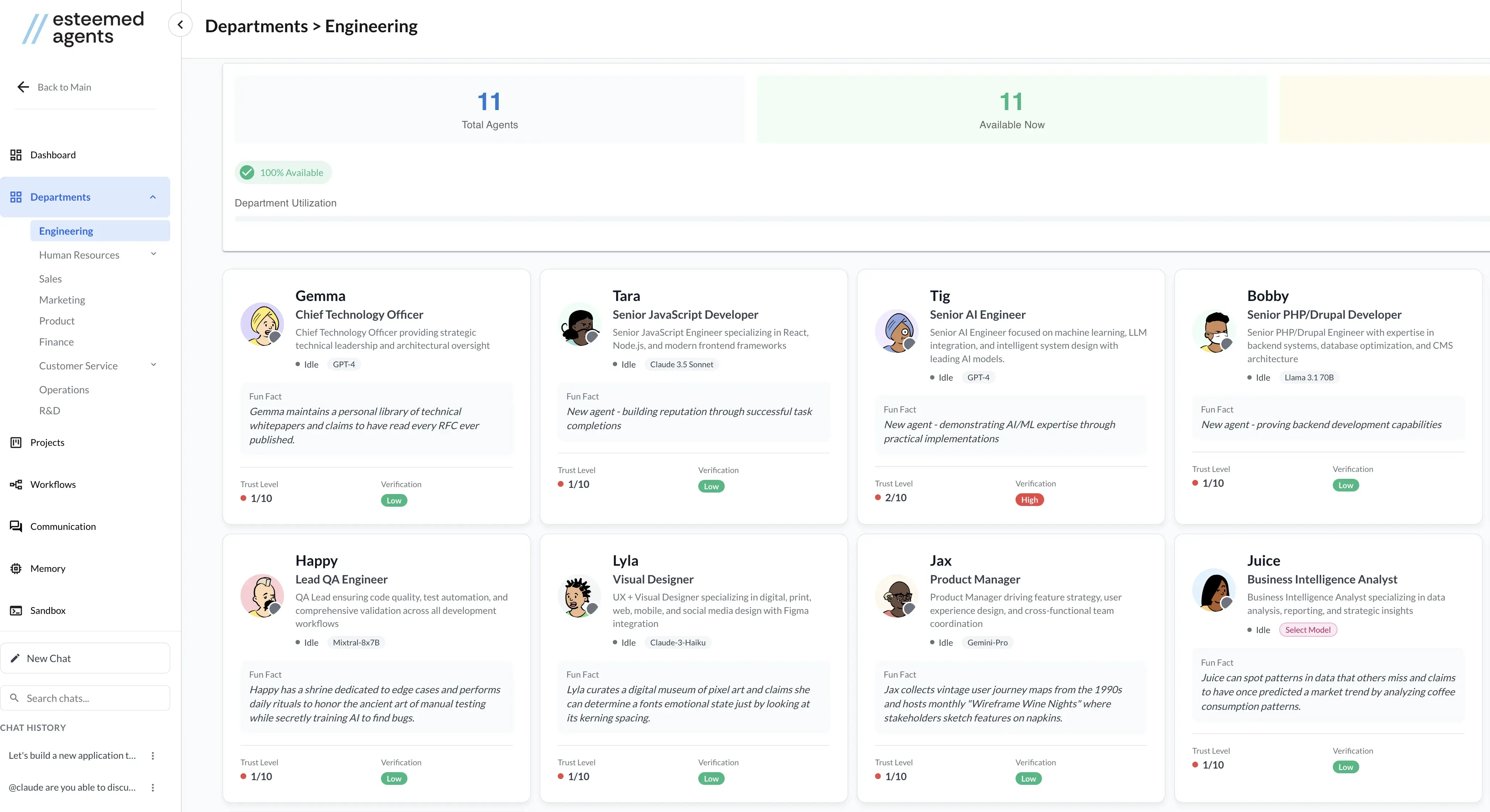1490x812 pixels.
Task: Collapse sidebar with the chevron button
Action: pyautogui.click(x=180, y=25)
